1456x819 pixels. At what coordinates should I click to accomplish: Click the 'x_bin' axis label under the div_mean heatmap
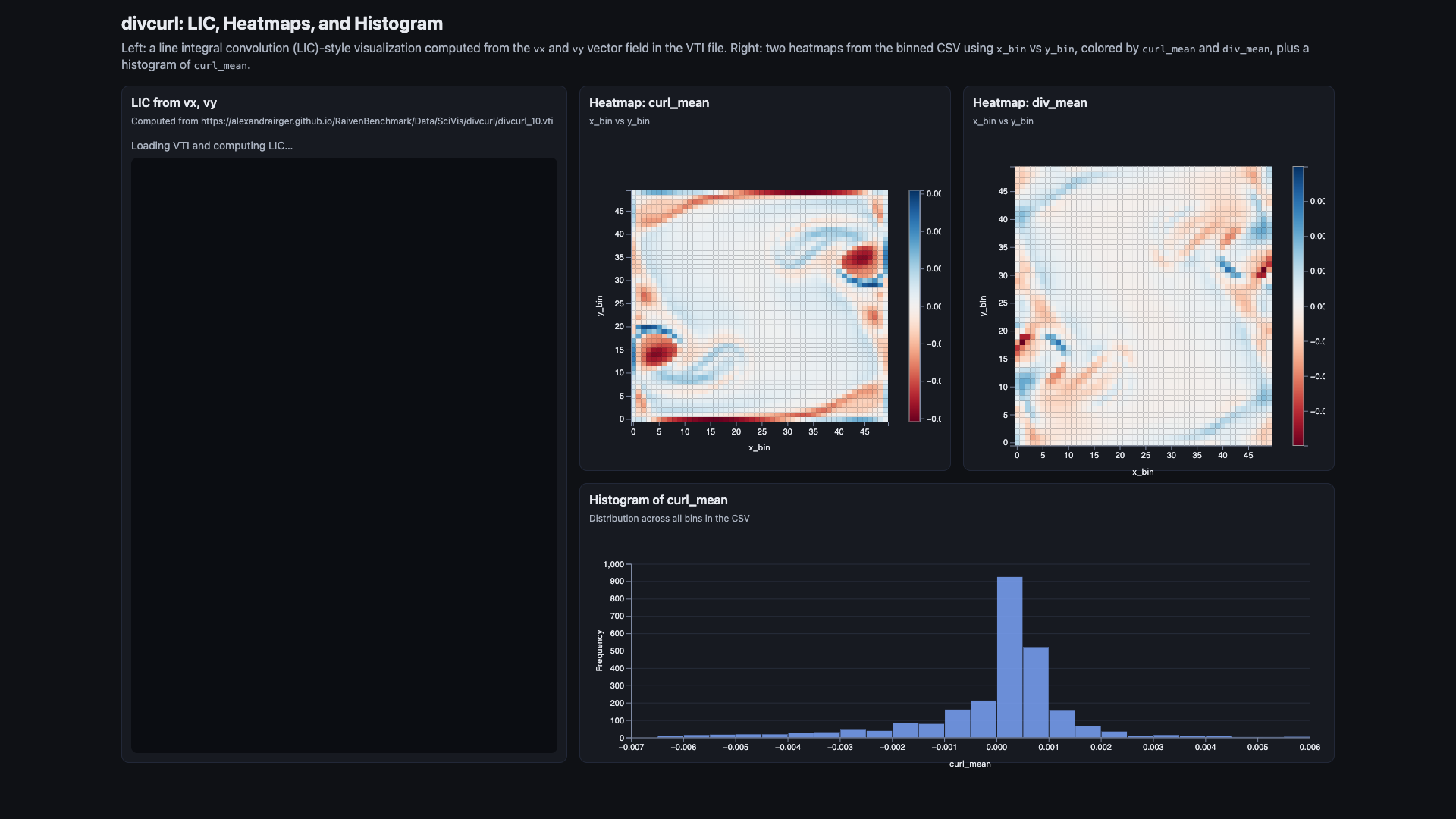tap(1143, 472)
